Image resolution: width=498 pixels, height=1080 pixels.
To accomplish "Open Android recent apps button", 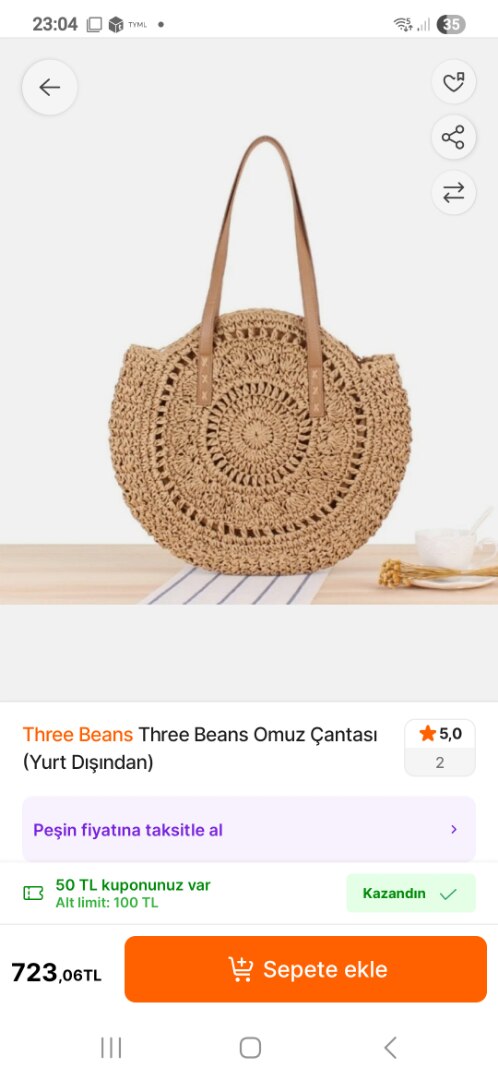I will coord(111,1048).
